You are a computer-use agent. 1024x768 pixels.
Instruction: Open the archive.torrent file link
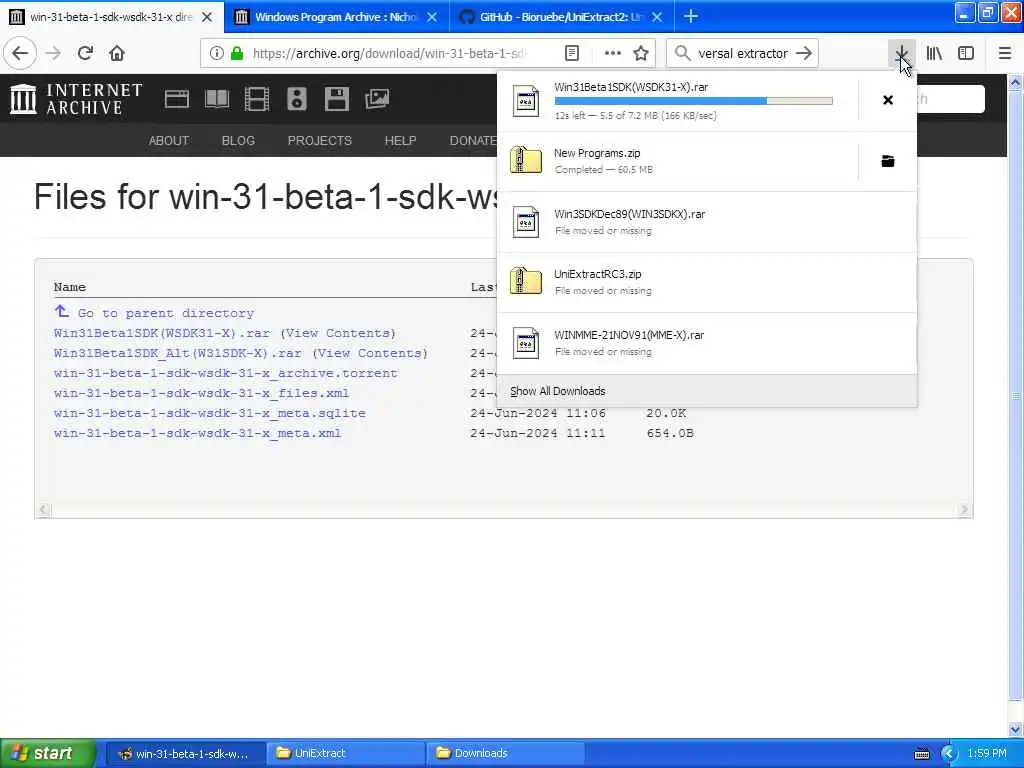coord(225,374)
